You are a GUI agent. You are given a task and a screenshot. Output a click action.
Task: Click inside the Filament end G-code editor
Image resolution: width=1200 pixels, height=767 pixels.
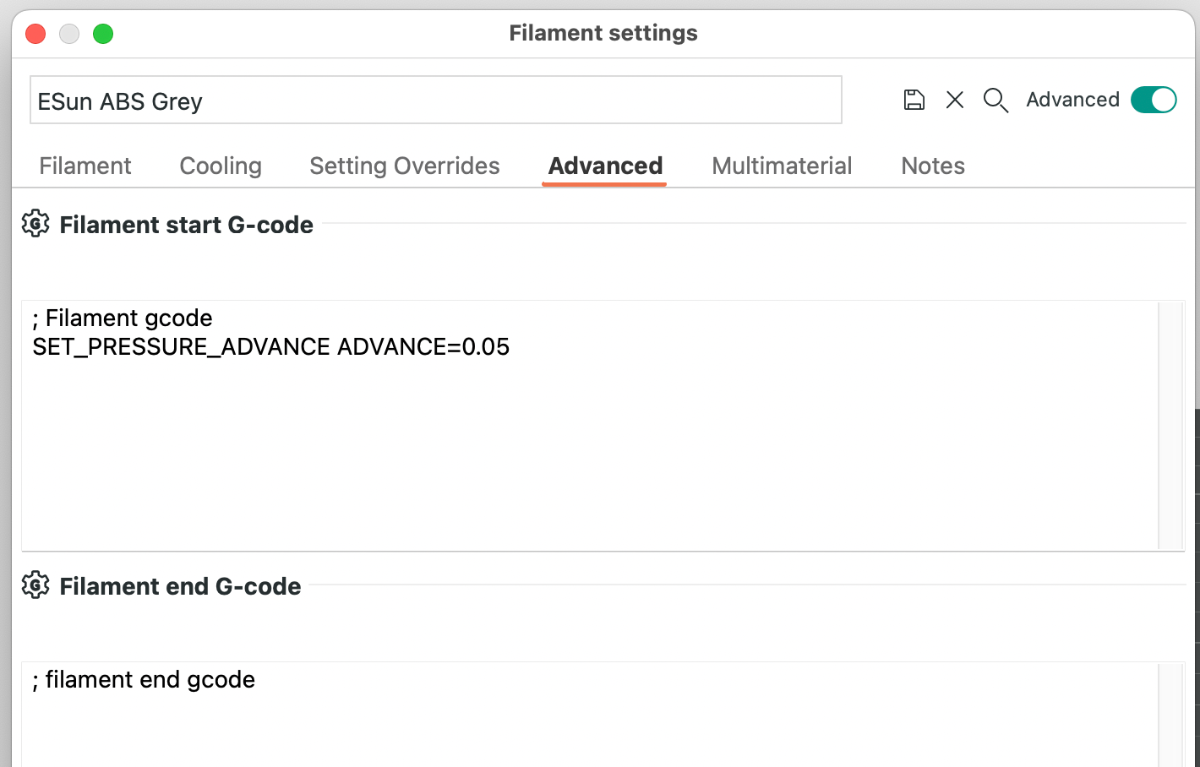pos(590,714)
